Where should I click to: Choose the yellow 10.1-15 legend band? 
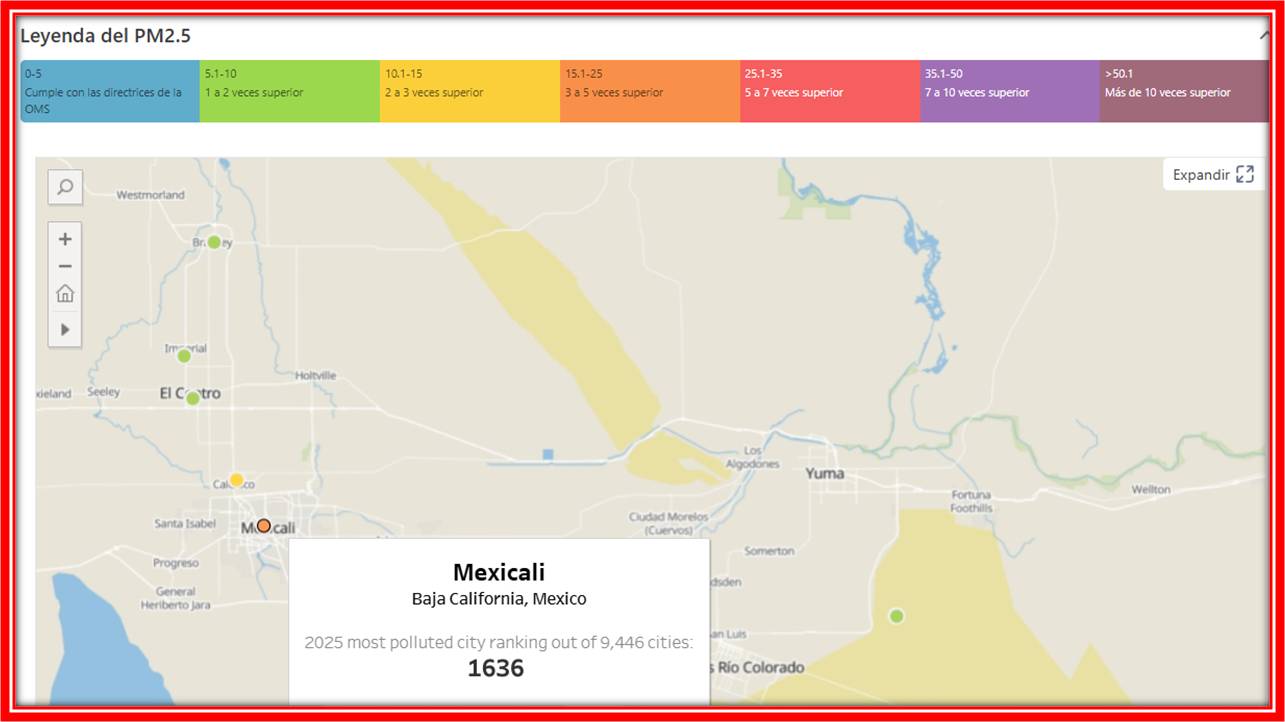click(470, 91)
